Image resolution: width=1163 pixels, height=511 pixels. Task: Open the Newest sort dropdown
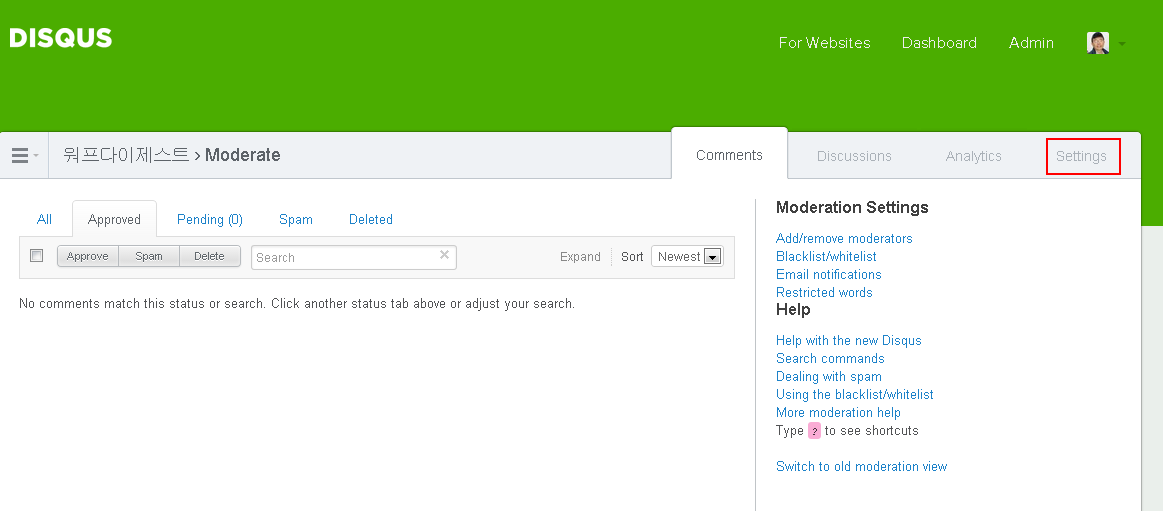(x=688, y=257)
